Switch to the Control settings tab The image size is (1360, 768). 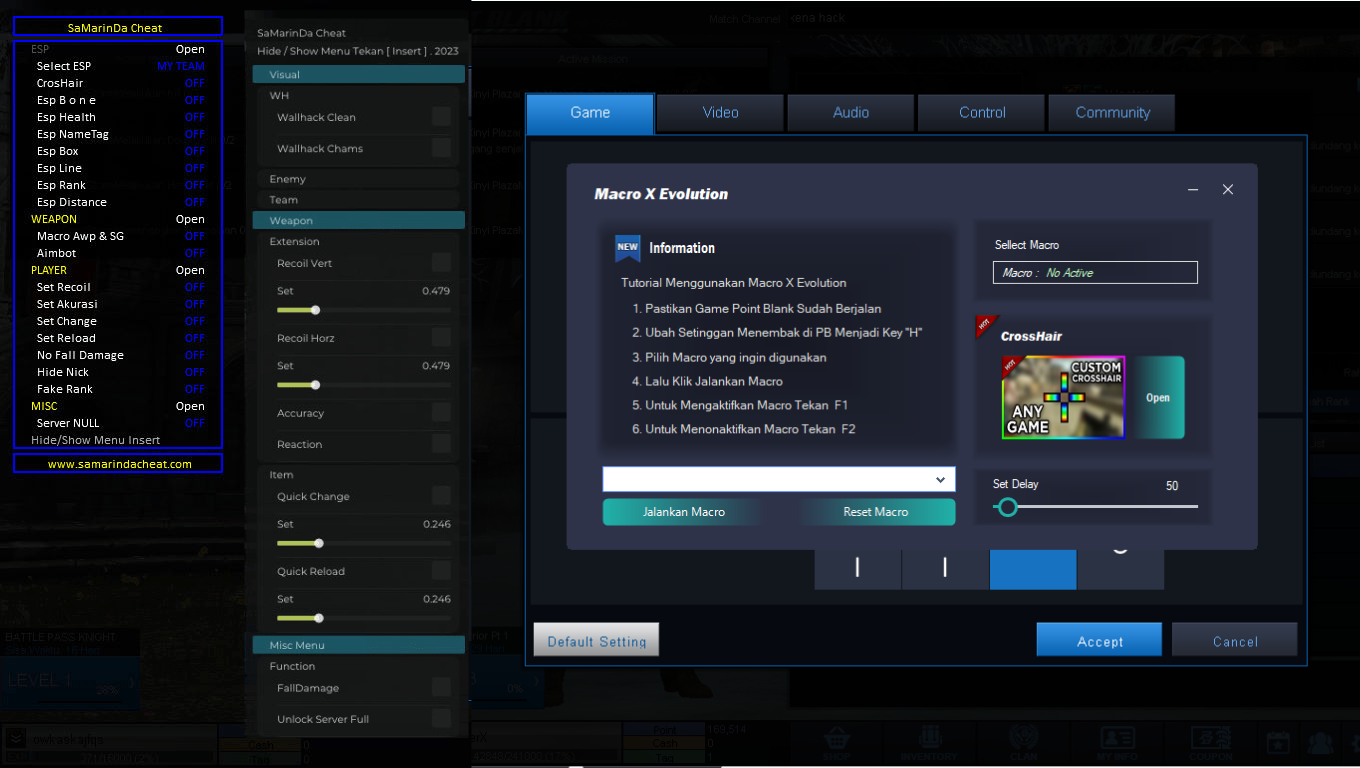982,113
